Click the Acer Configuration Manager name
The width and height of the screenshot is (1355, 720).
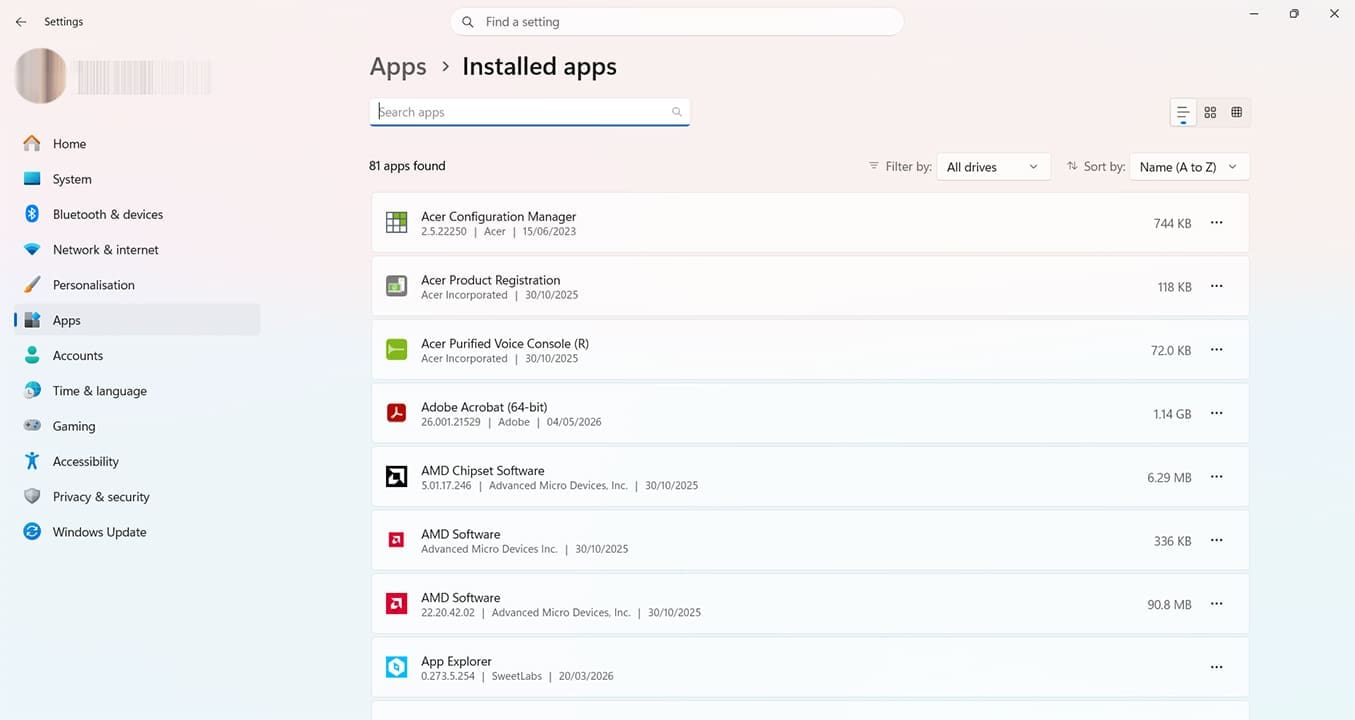point(498,216)
